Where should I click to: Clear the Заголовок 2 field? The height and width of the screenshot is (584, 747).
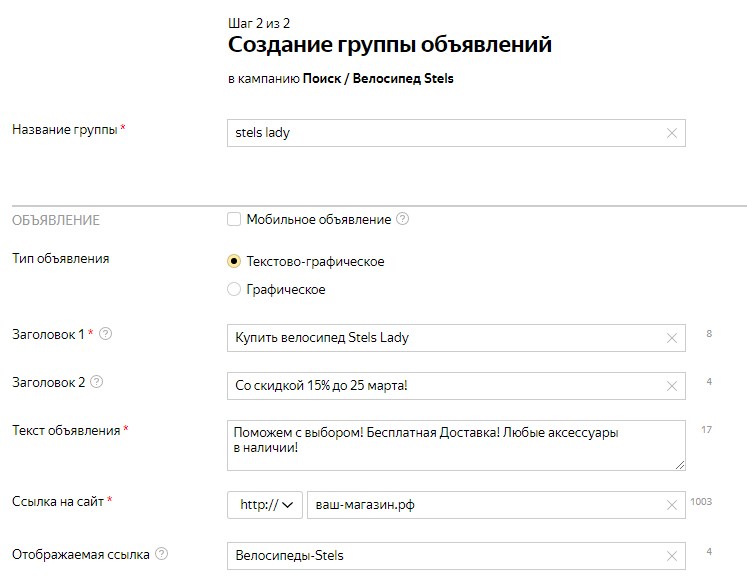pyautogui.click(x=672, y=386)
